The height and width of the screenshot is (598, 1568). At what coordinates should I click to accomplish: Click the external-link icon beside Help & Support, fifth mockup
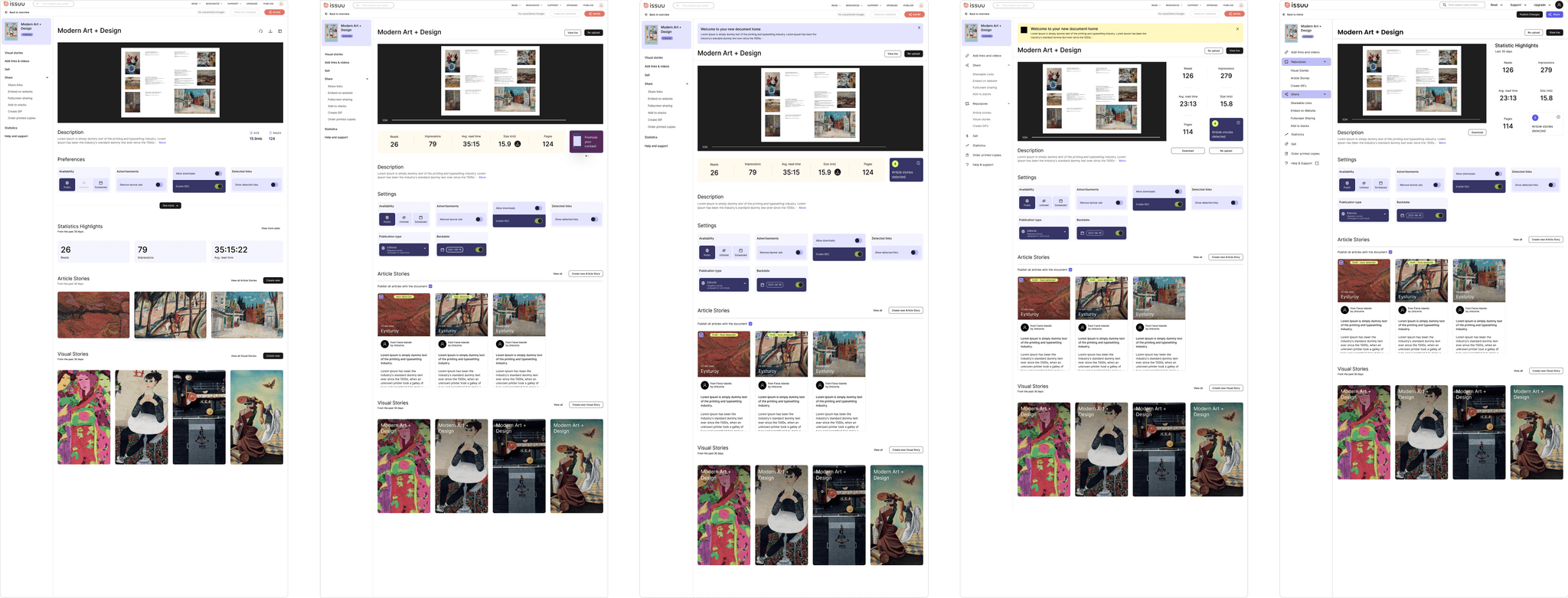(x=1317, y=163)
